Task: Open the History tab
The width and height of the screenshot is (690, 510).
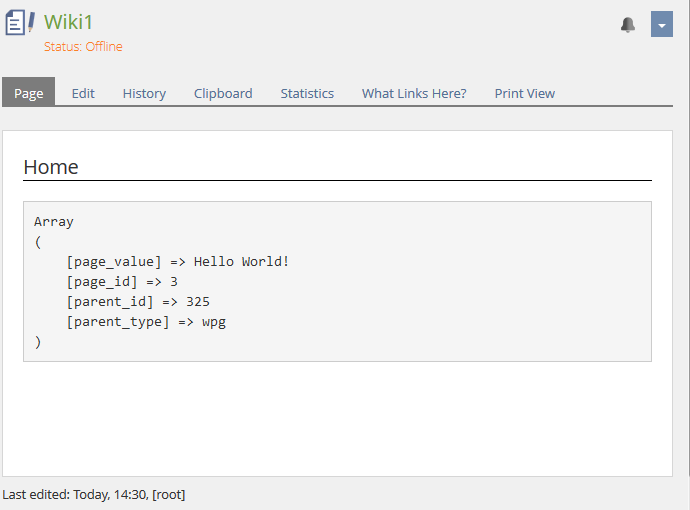Action: tap(144, 93)
